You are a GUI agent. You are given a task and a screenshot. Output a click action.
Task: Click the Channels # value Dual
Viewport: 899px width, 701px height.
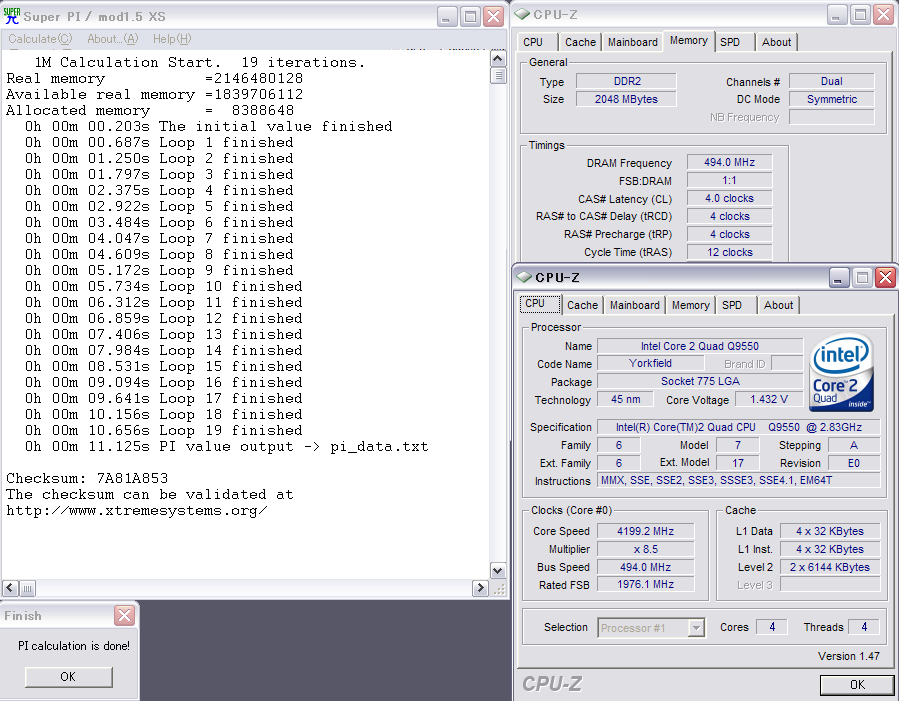[831, 81]
